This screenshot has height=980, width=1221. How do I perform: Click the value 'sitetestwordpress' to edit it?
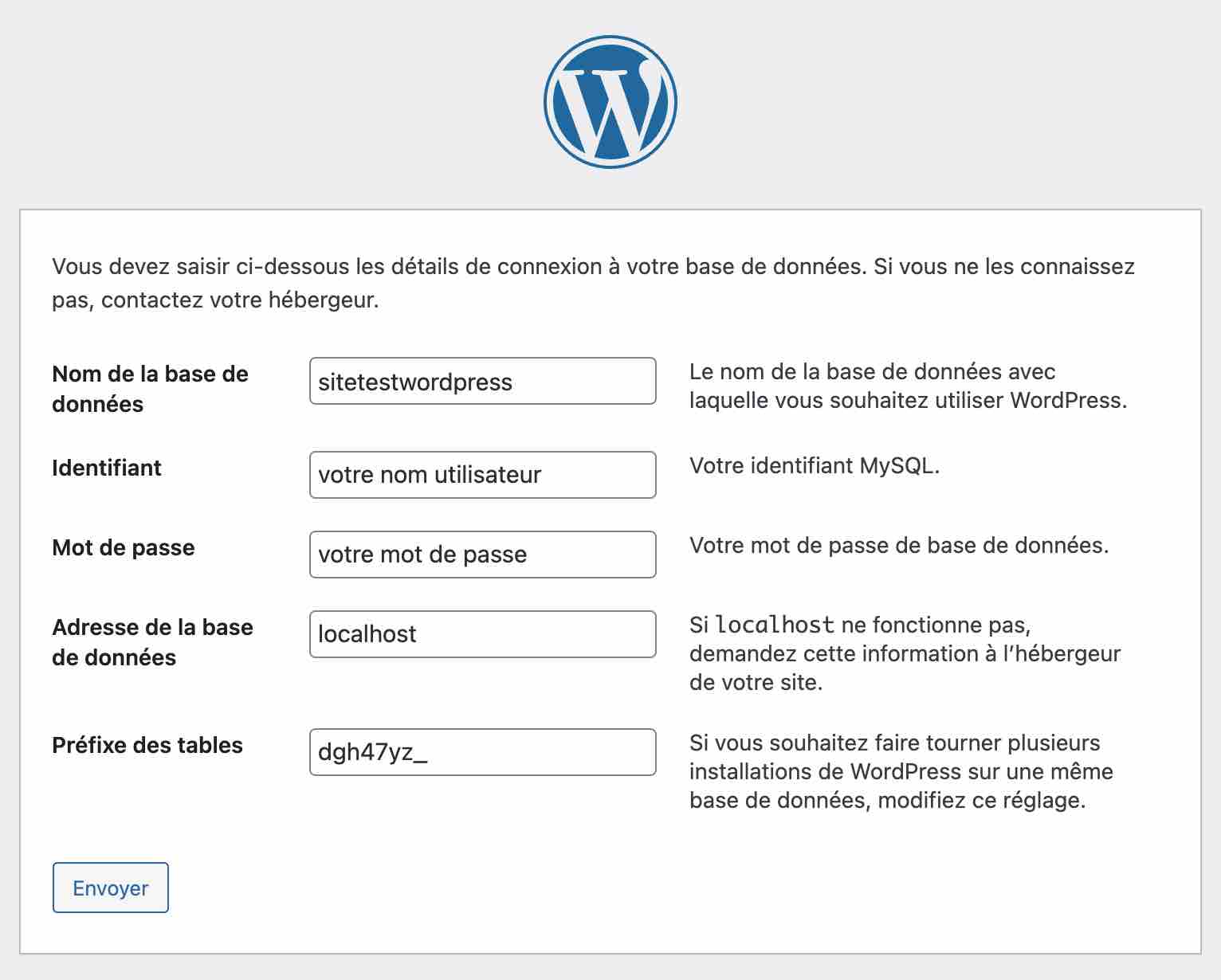pos(414,381)
